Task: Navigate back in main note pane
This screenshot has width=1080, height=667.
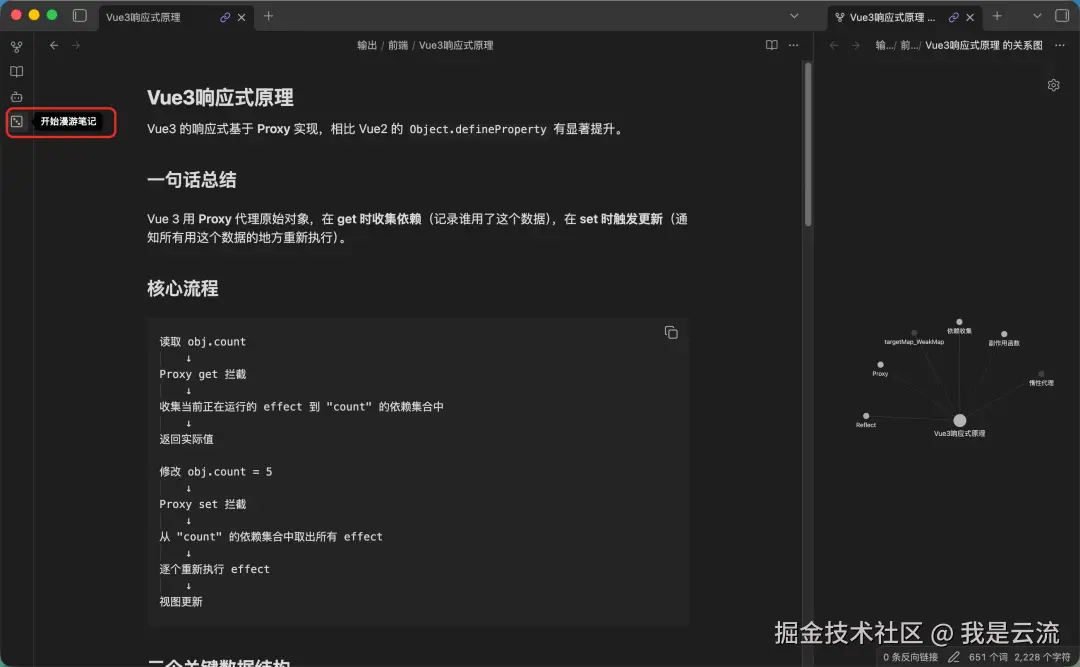Action: (54, 45)
